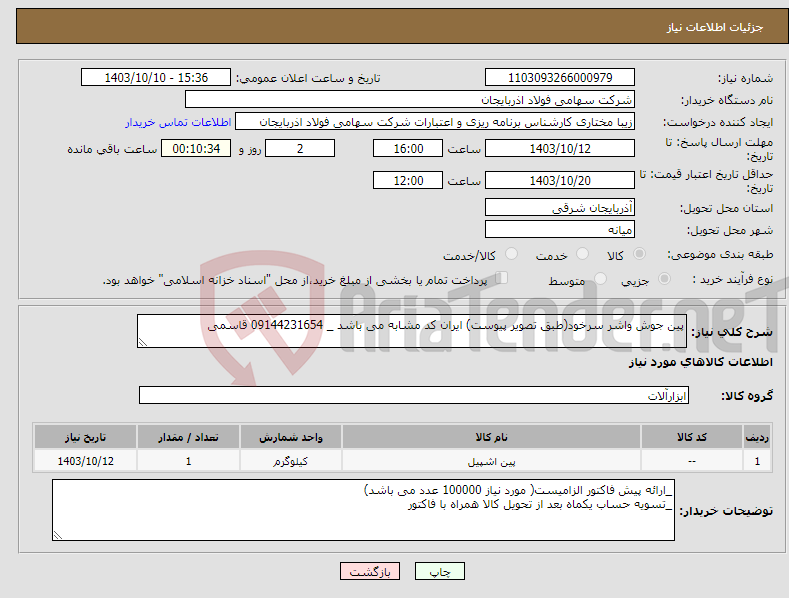Click the buyer name field شرکت سهامی فولاد اذربایجان
The width and height of the screenshot is (789, 598).
point(410,100)
